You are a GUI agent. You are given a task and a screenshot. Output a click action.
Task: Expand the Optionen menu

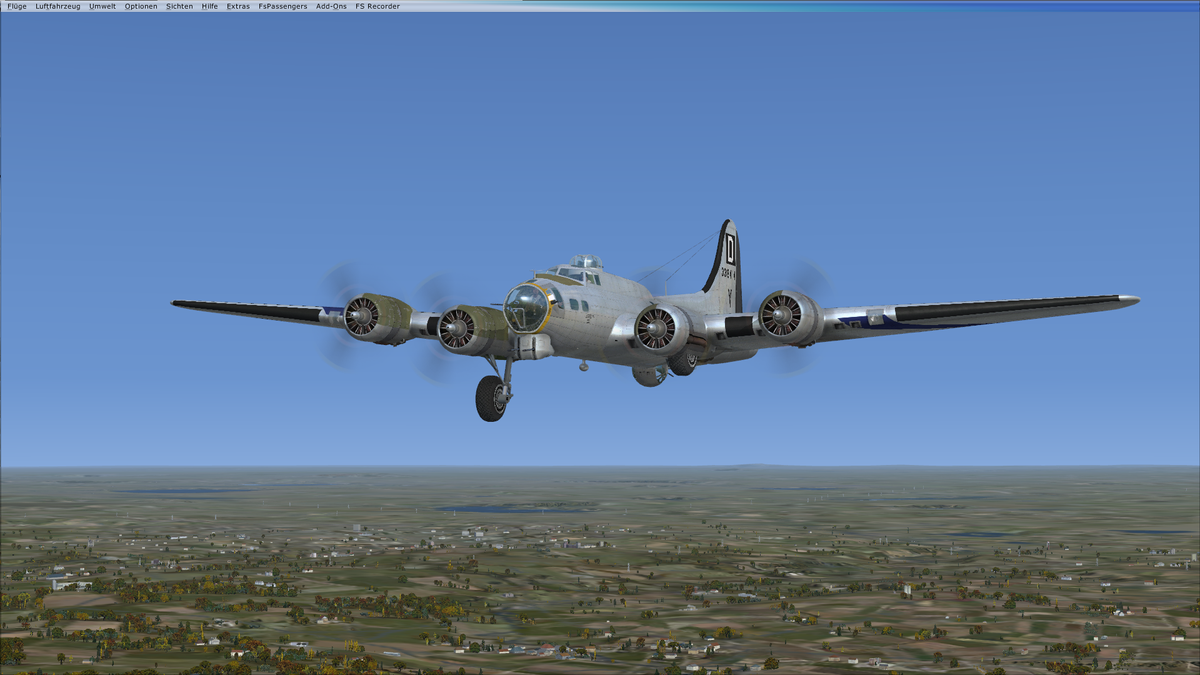tap(141, 6)
